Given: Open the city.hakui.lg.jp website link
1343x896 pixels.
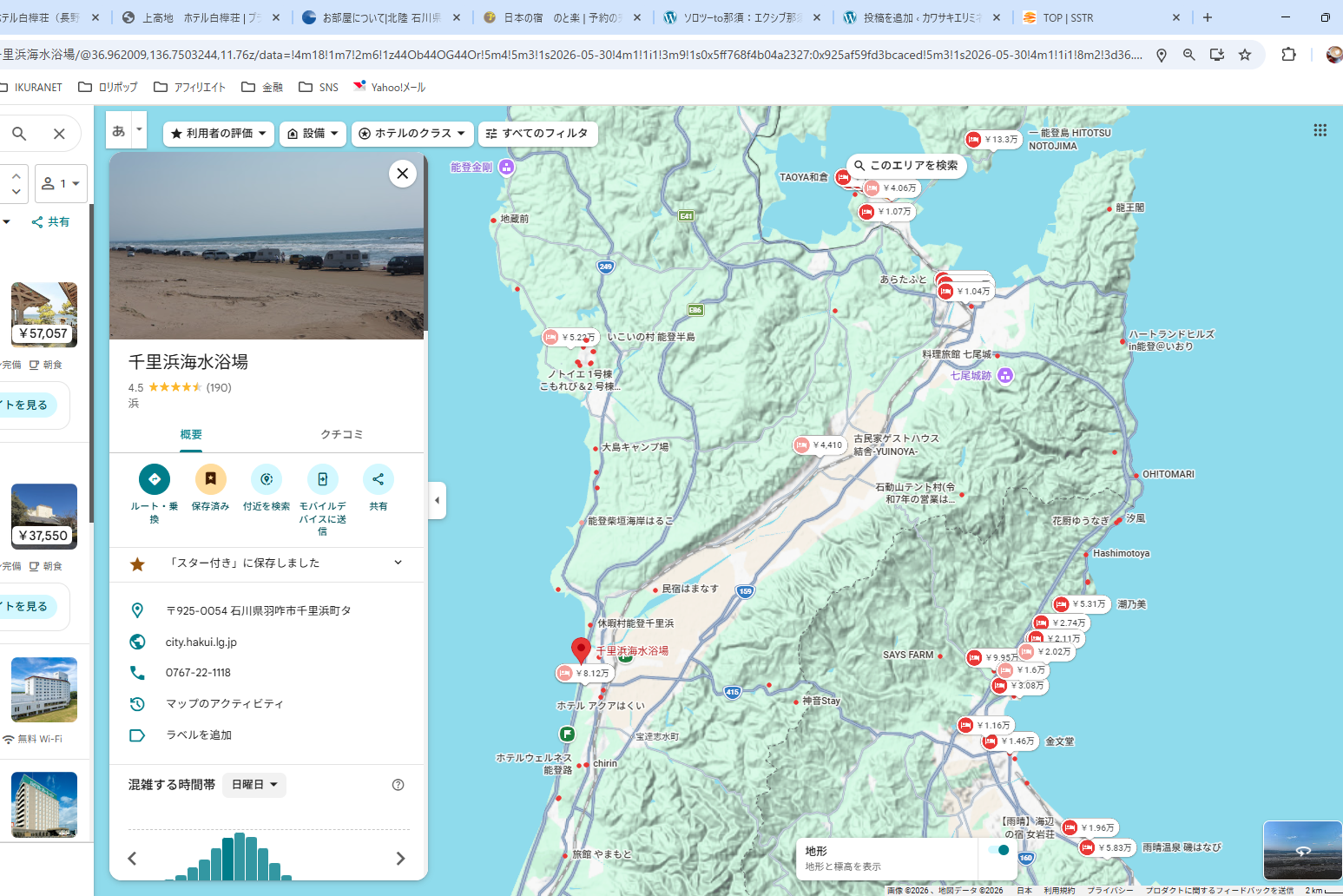Looking at the screenshot, I should [201, 642].
